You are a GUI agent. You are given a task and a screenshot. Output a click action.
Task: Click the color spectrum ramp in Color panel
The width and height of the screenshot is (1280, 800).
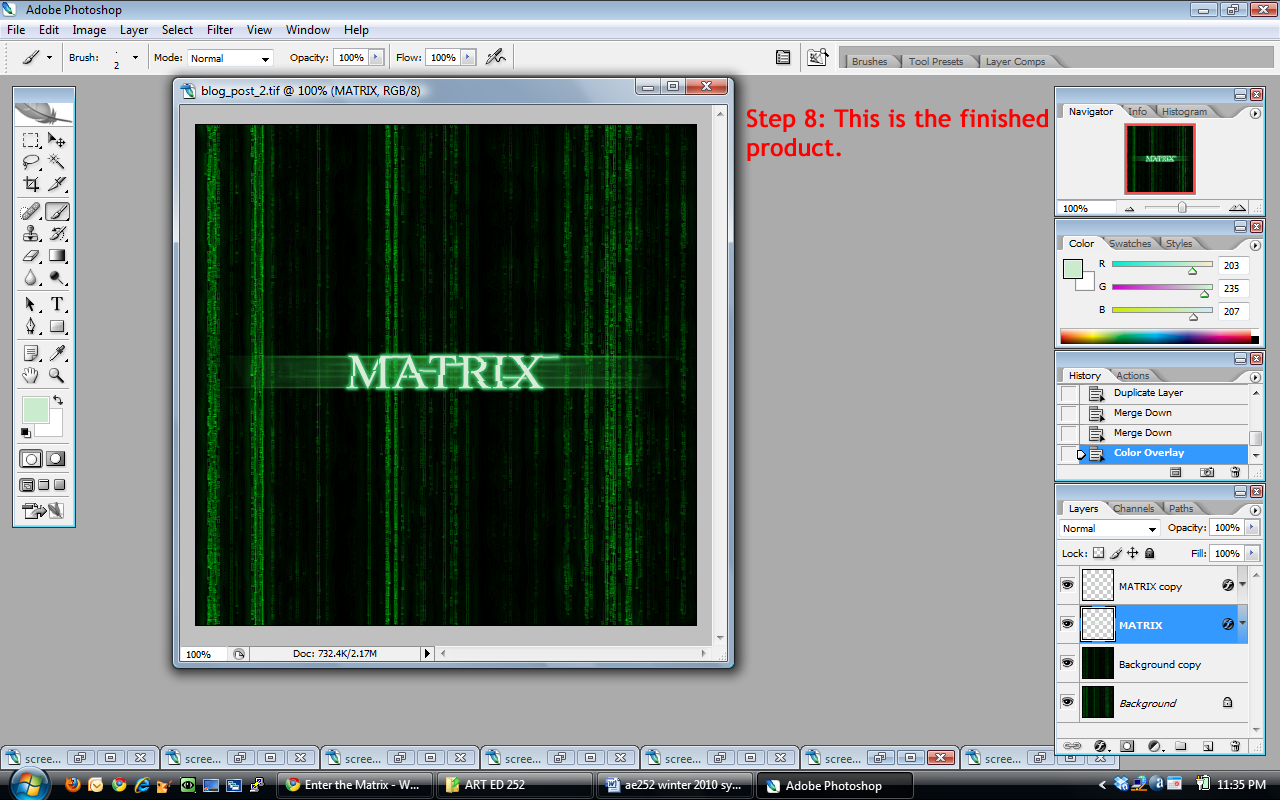coord(1154,337)
